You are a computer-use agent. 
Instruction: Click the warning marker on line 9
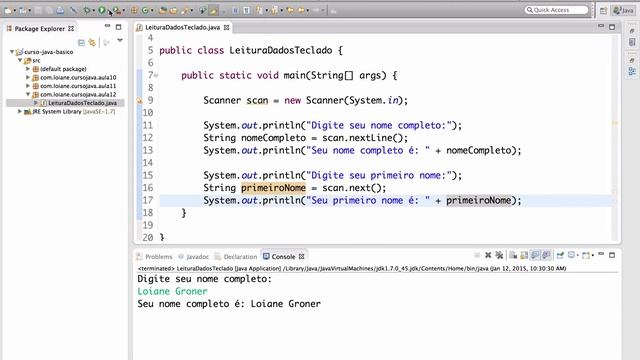pyautogui.click(x=139, y=100)
